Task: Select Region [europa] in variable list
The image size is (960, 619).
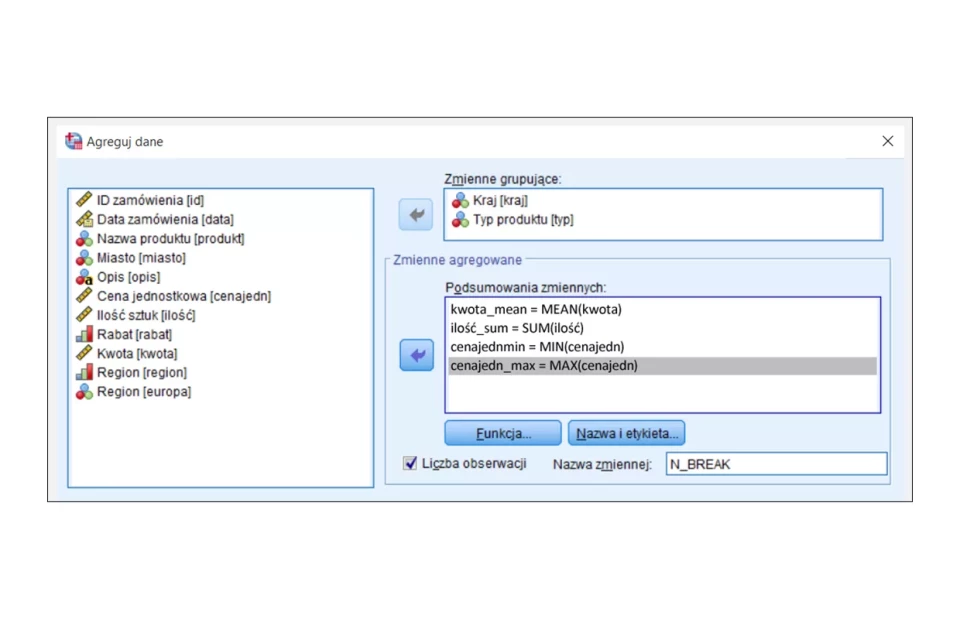Action: click(143, 392)
